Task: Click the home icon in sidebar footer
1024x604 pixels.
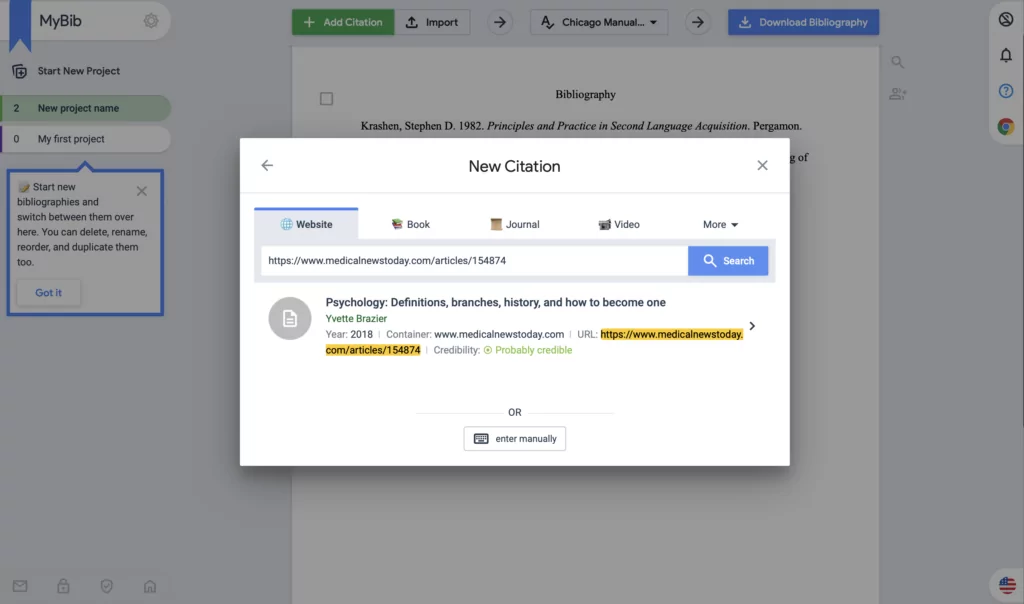Action: pyautogui.click(x=150, y=586)
